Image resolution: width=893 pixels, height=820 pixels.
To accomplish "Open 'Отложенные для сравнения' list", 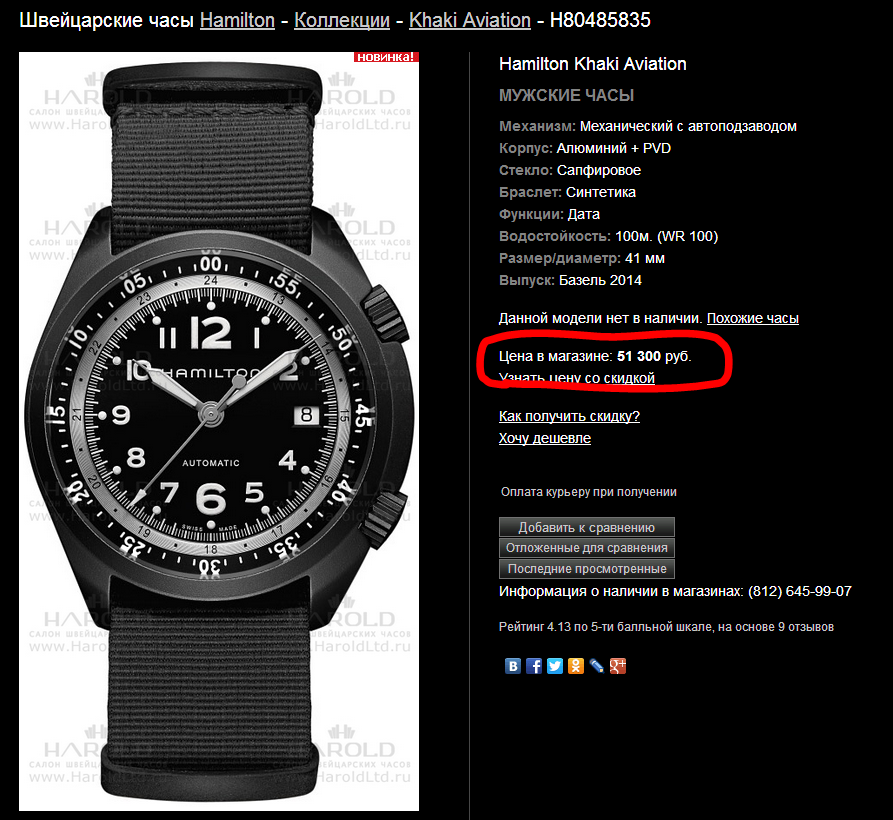I will click(x=587, y=548).
